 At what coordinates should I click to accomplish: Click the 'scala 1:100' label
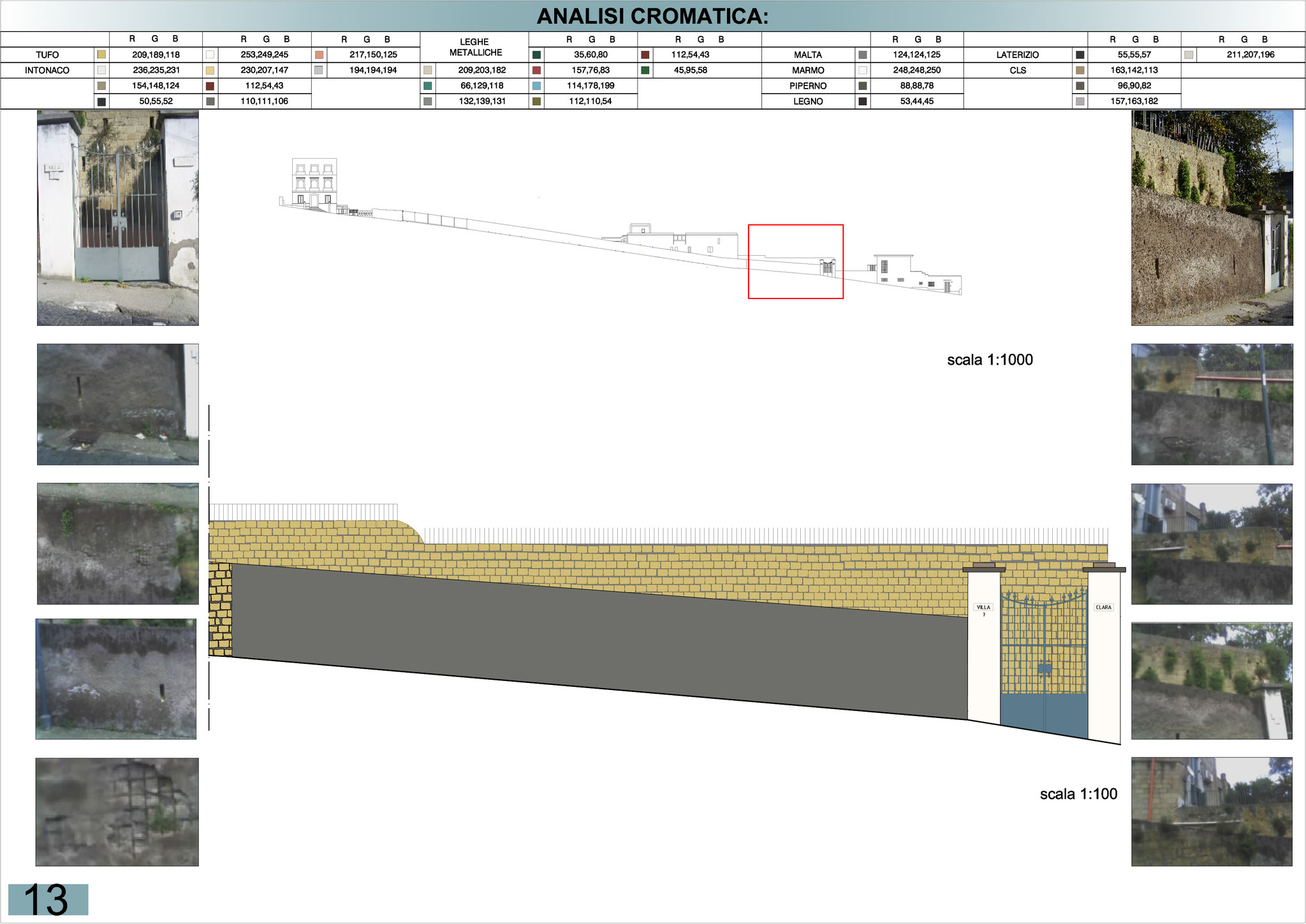1078,794
